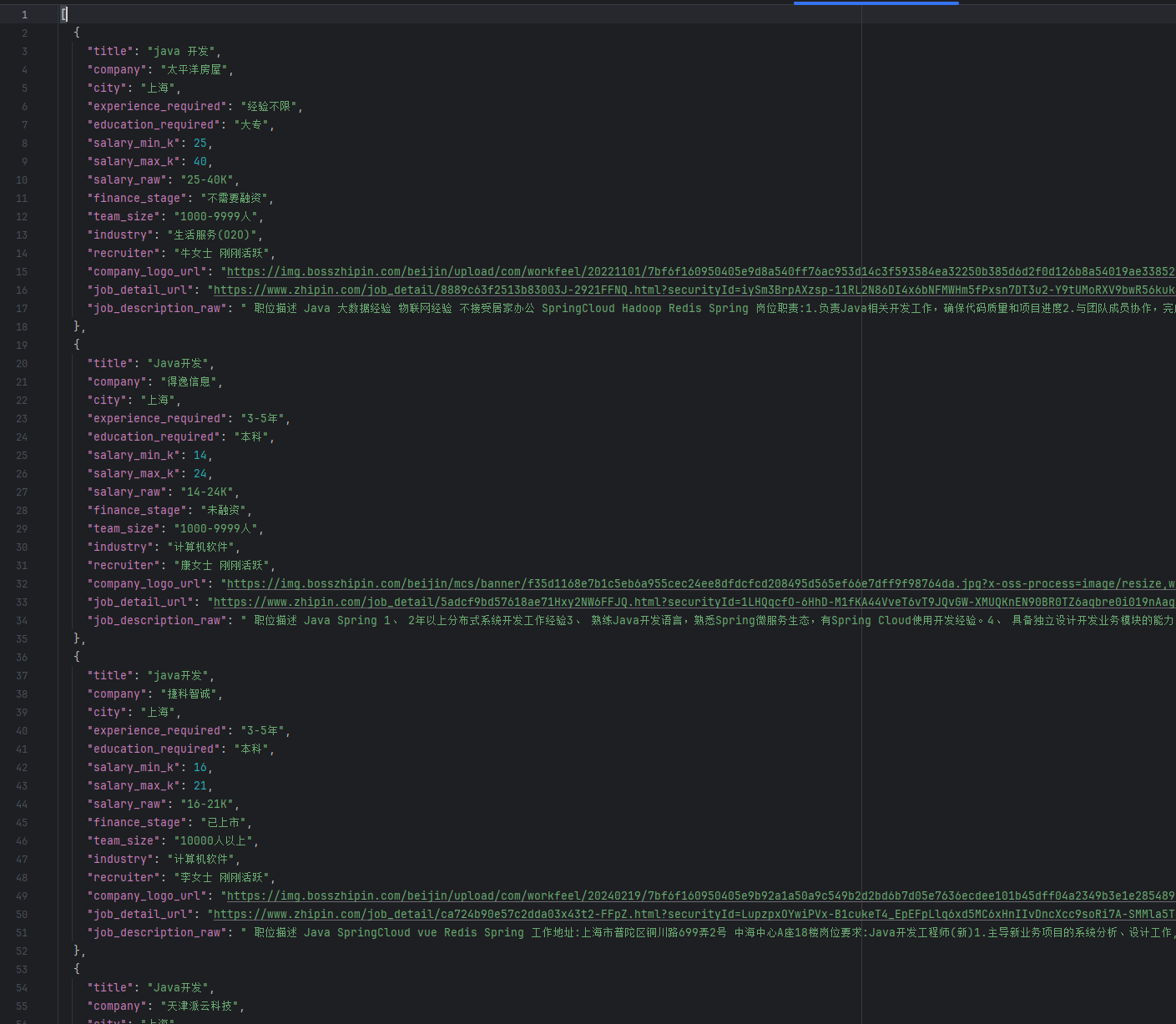Click the industry value "生活服务(O2O)"
The width and height of the screenshot is (1176, 1024).
(x=214, y=235)
